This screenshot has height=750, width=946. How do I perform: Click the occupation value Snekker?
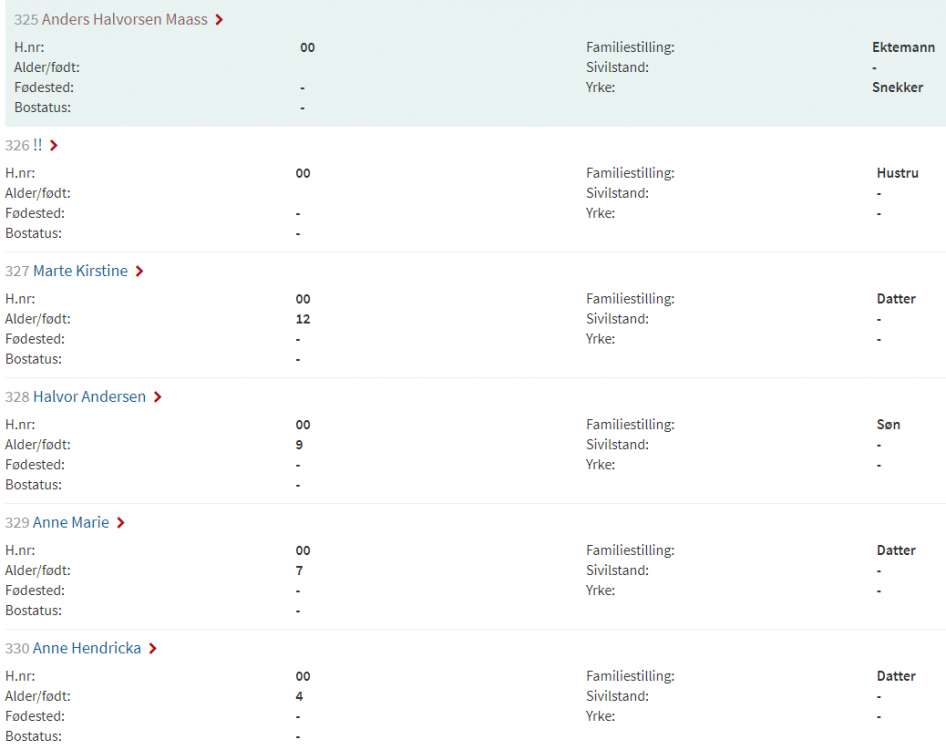897,88
